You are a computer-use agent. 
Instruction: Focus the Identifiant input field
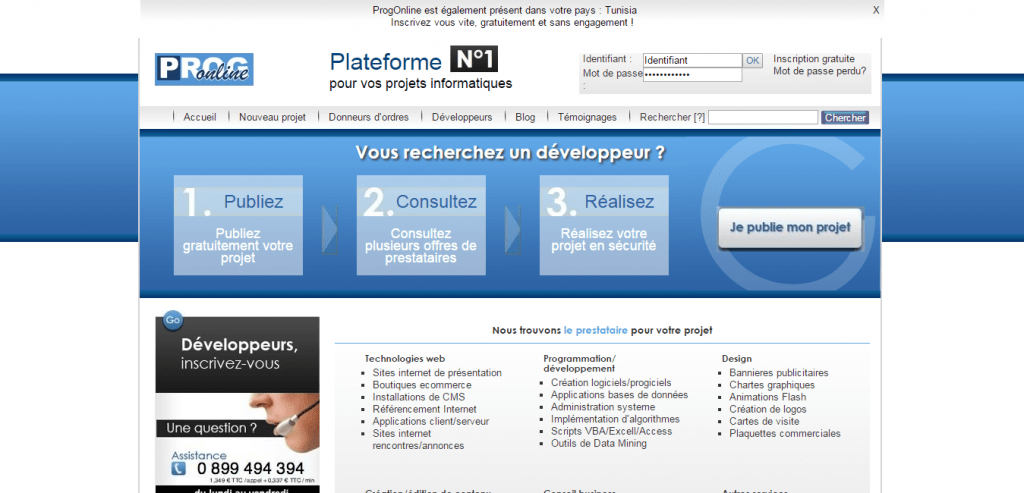(692, 60)
